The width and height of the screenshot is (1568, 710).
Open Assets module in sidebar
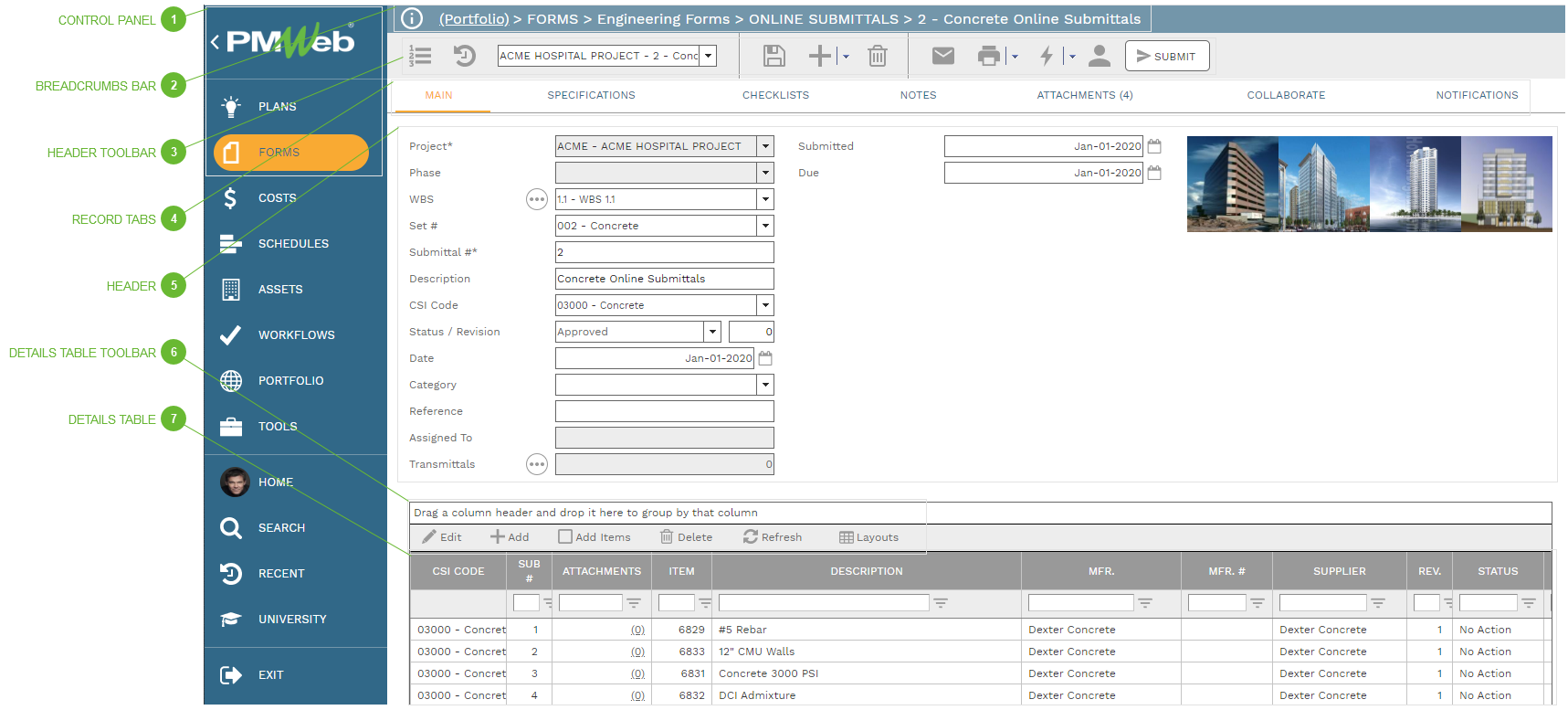pos(280,290)
